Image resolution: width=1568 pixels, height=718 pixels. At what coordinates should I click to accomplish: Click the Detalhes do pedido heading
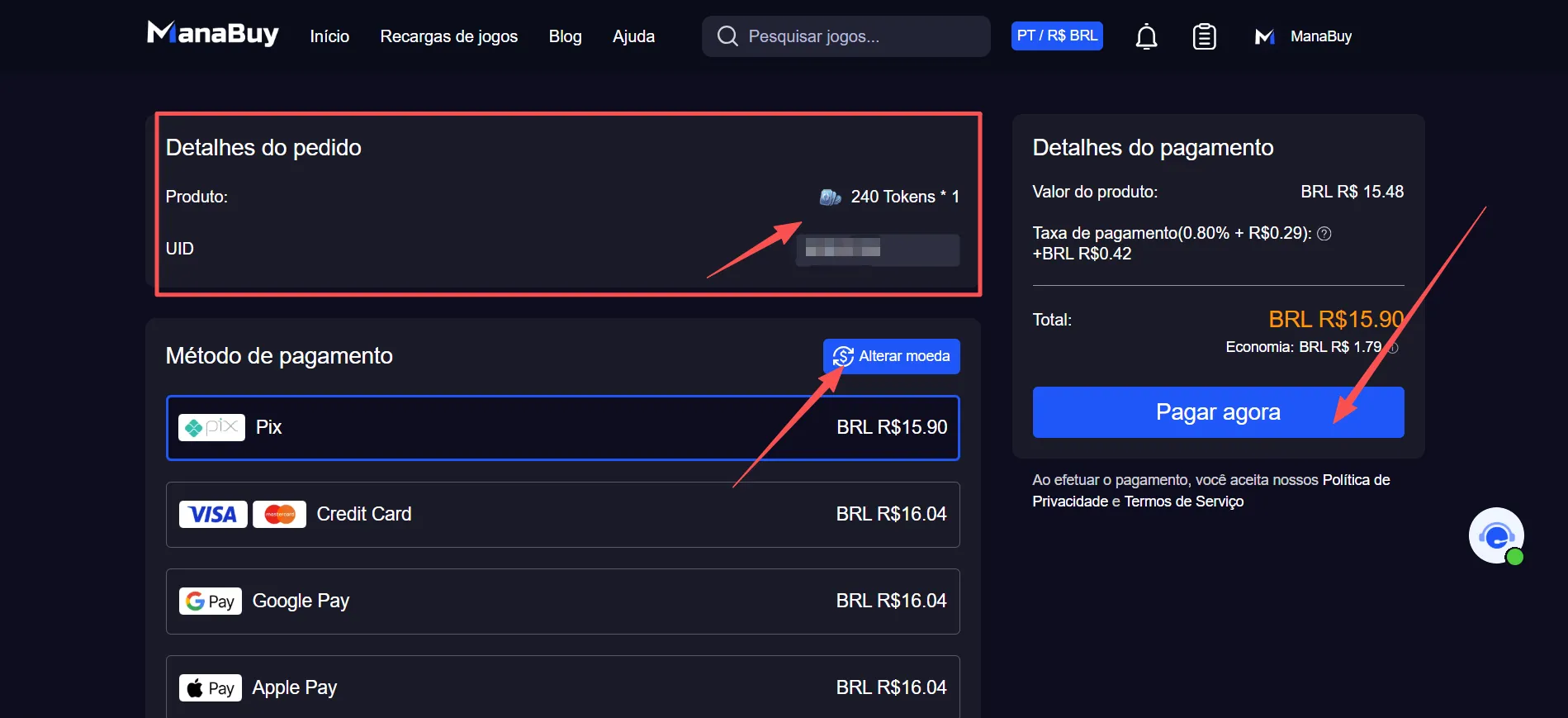[263, 147]
